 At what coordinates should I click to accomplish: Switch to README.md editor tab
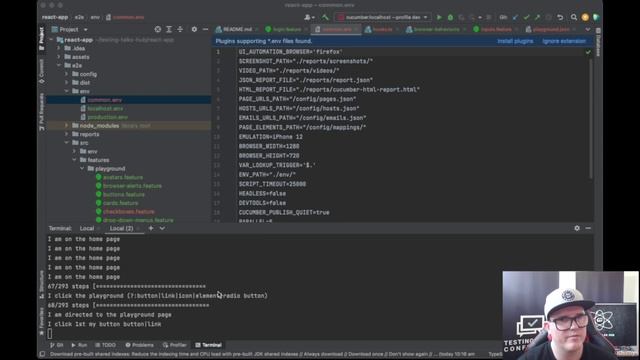pyautogui.click(x=237, y=29)
